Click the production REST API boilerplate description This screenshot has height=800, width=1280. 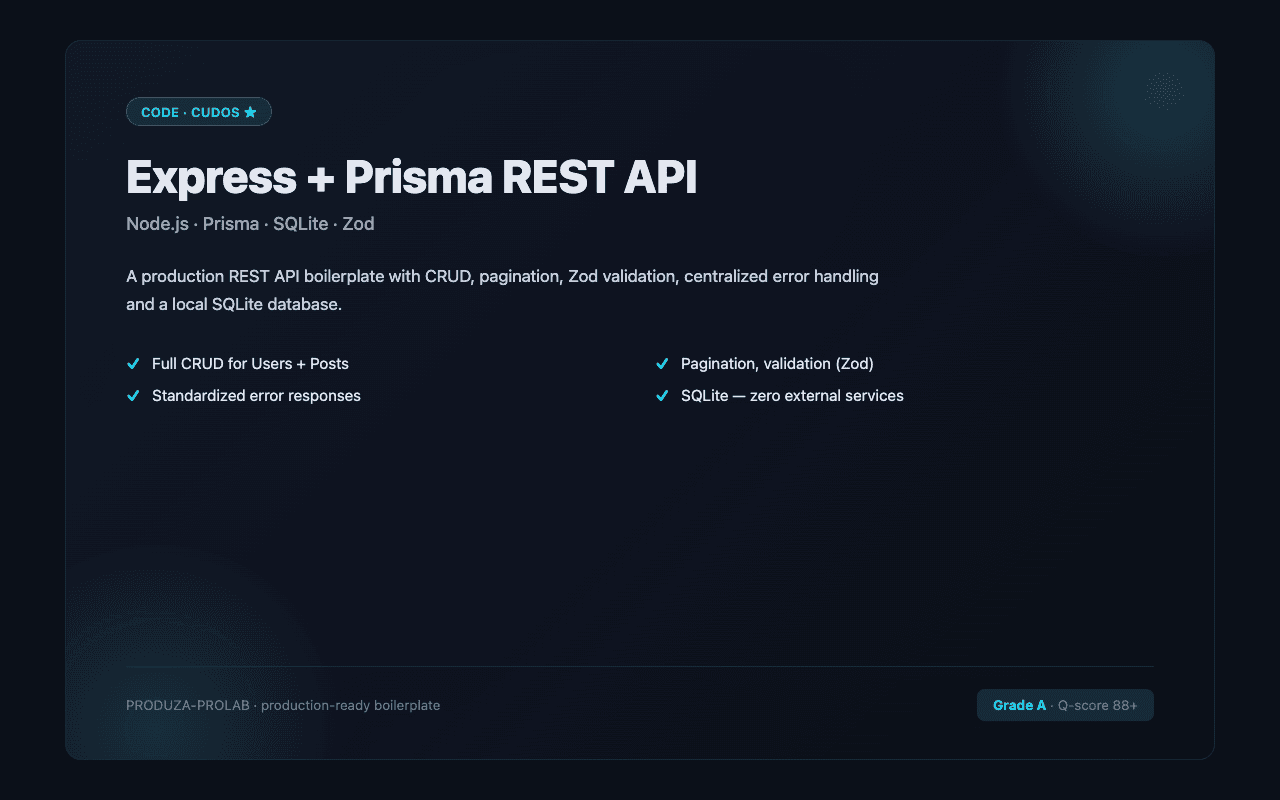502,290
